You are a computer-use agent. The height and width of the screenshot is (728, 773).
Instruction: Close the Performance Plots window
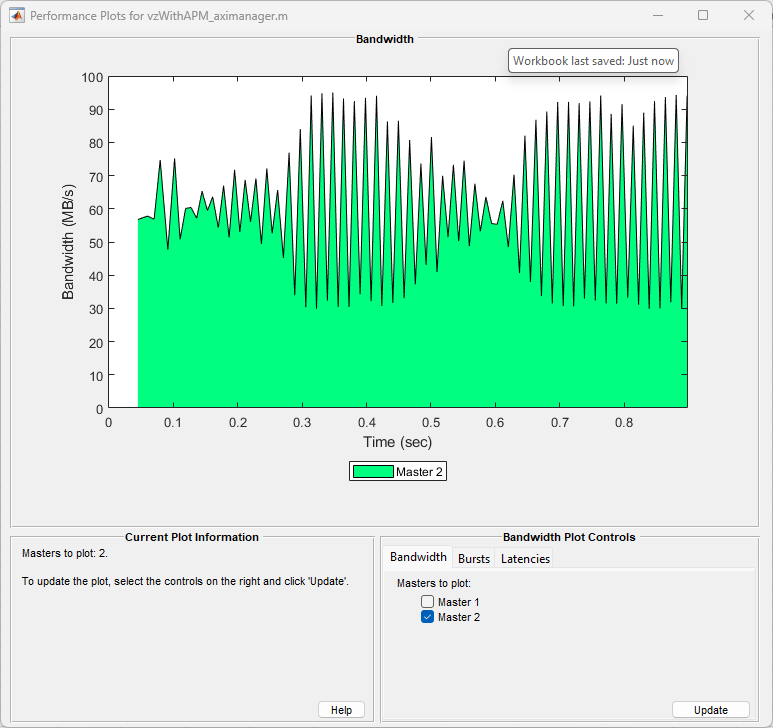click(749, 16)
